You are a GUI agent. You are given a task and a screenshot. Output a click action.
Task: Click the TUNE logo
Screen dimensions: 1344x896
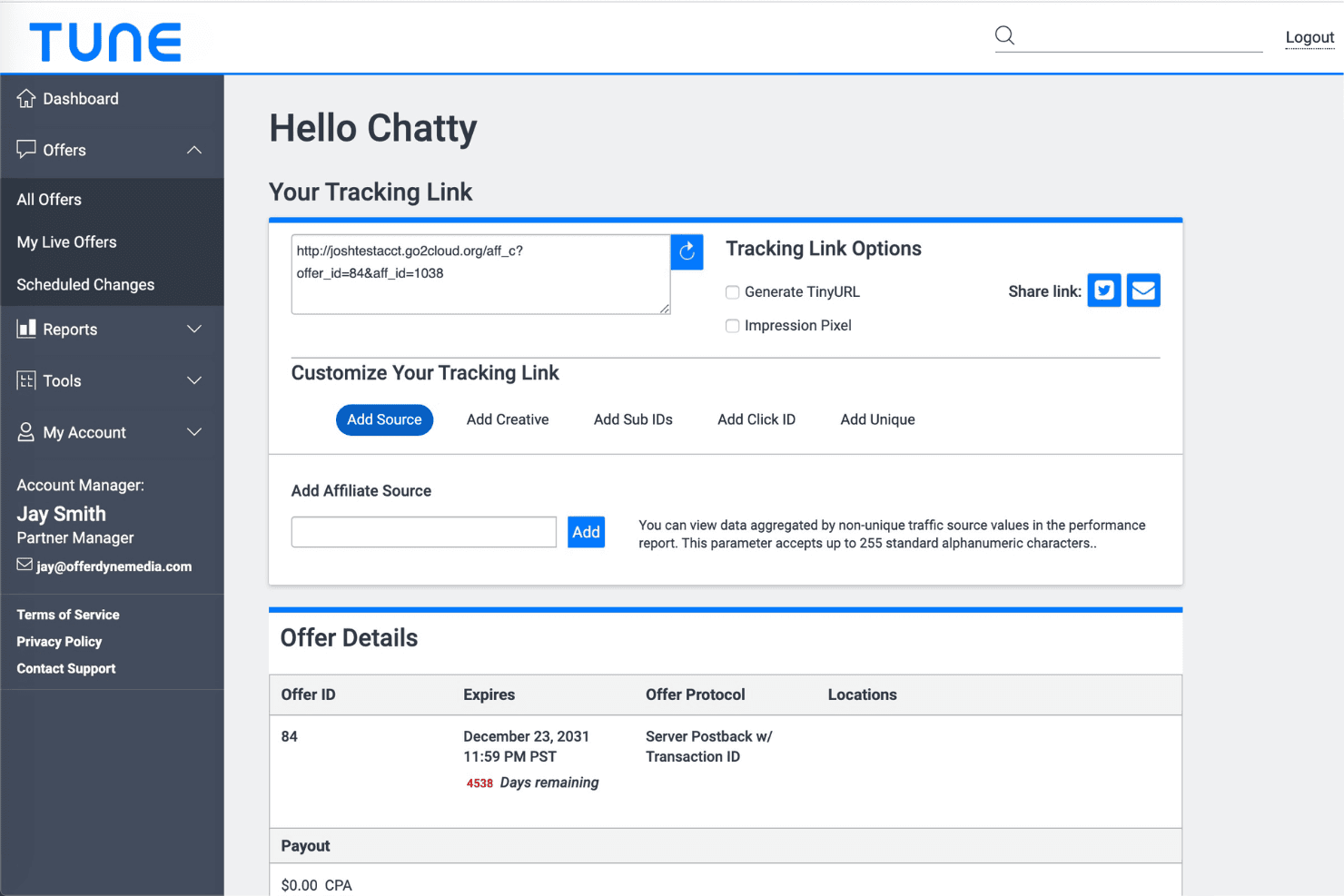point(105,43)
